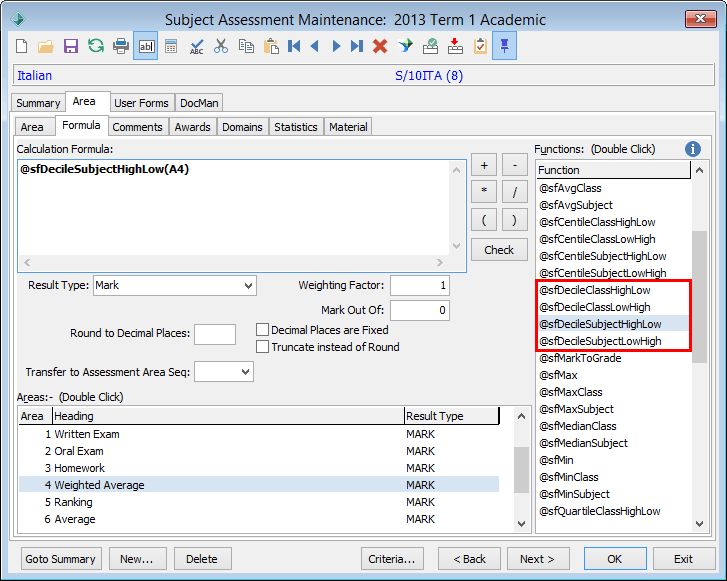Screen dimensions: 727x581
Task: Select the Comments sub-tab
Action: (x=137, y=127)
